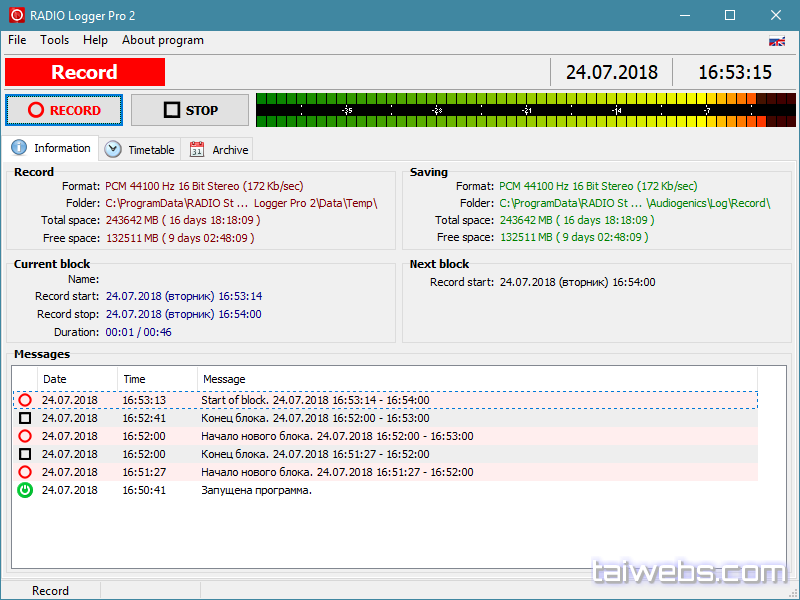Screen dimensions: 800x600
Task: Open the Help menu
Action: coord(96,40)
